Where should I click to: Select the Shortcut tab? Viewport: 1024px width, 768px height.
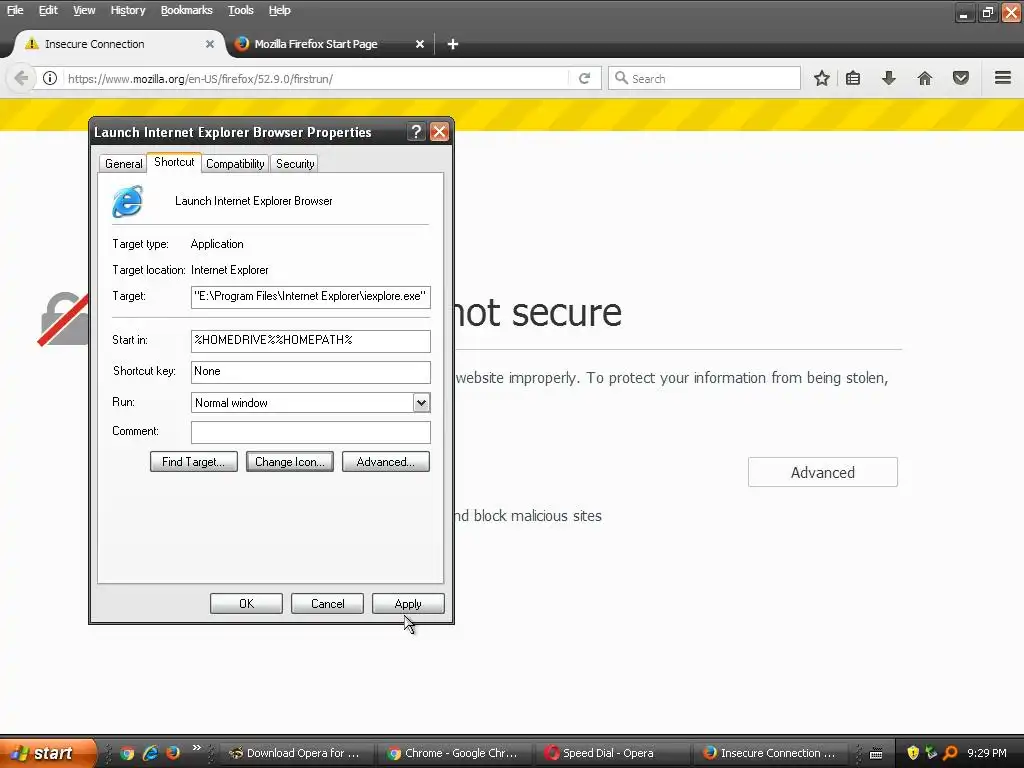tap(174, 162)
